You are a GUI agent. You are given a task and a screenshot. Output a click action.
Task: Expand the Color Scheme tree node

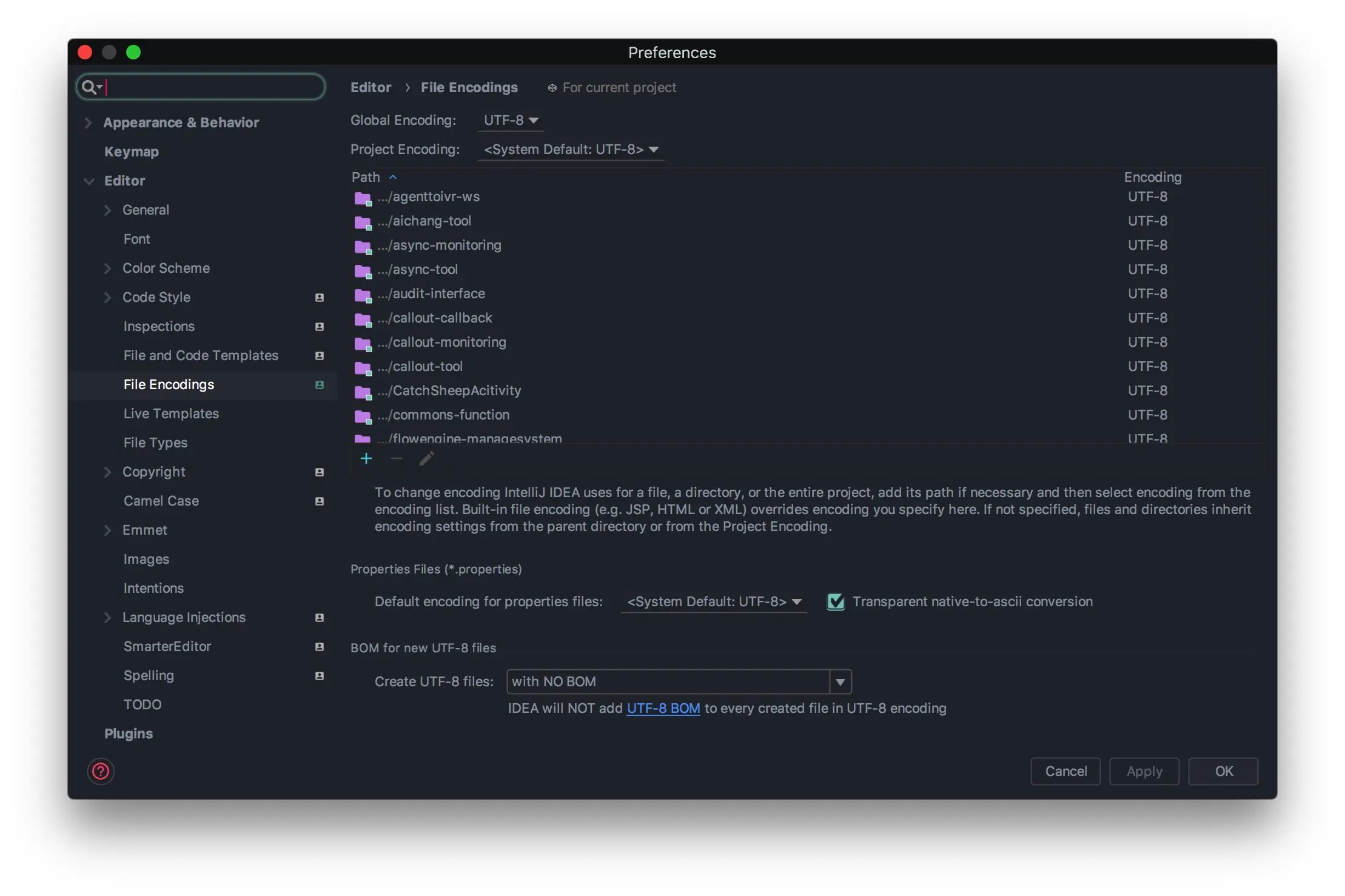click(107, 268)
